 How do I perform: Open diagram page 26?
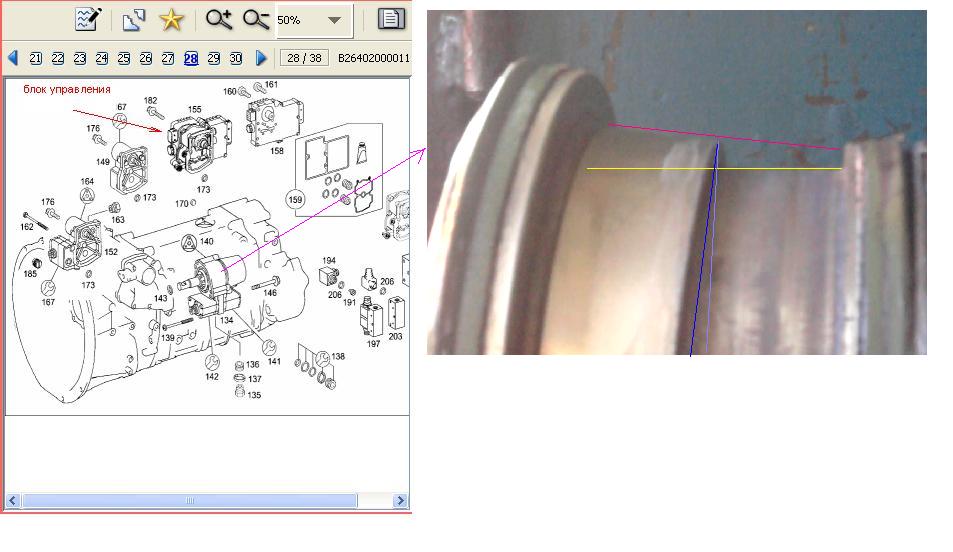click(x=146, y=58)
